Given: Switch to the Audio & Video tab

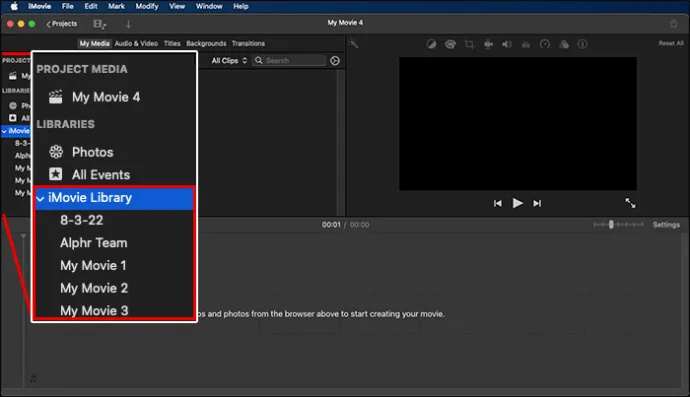Looking at the screenshot, I should [x=136, y=43].
